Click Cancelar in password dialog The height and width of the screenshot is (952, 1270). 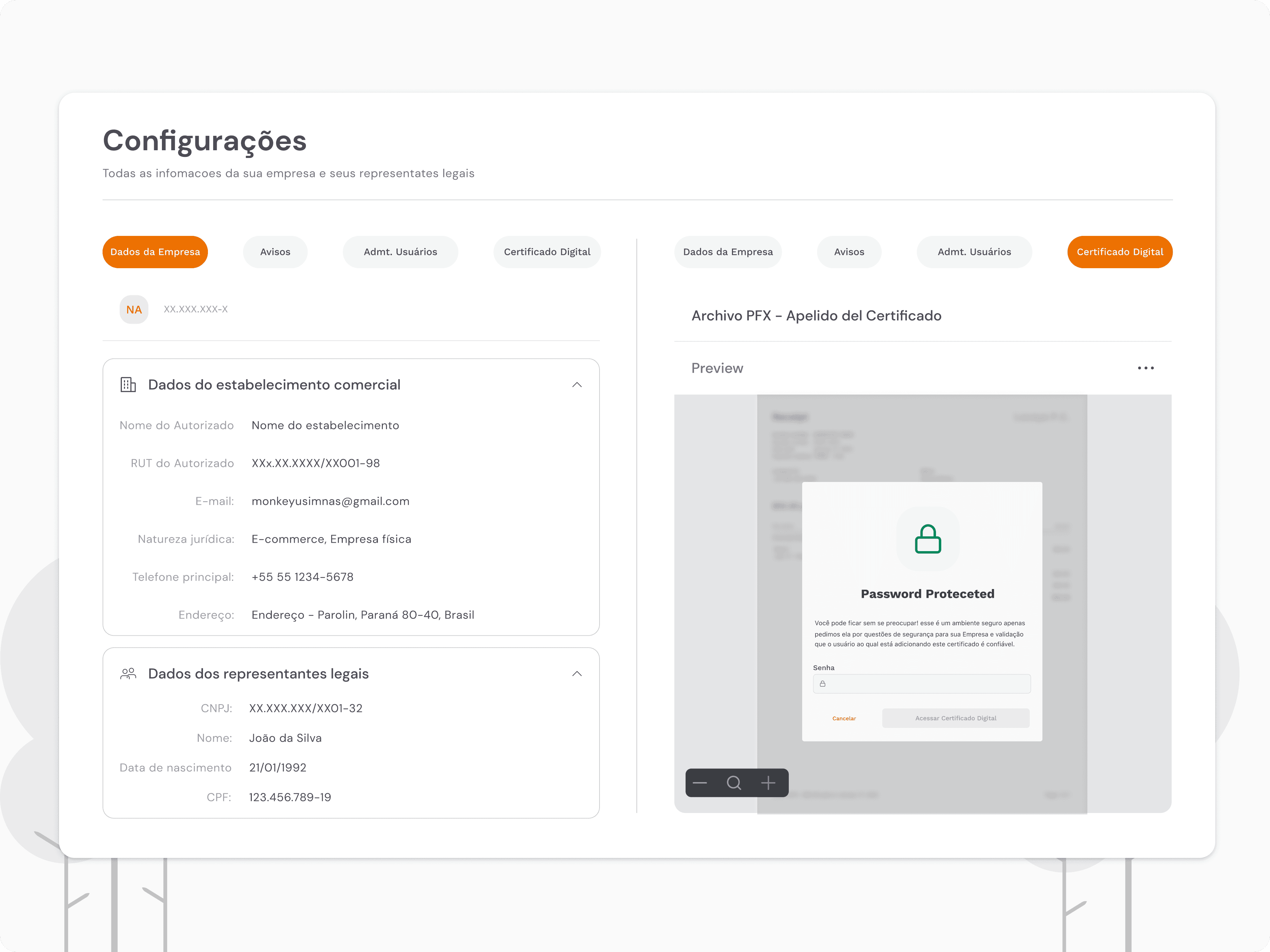(844, 719)
